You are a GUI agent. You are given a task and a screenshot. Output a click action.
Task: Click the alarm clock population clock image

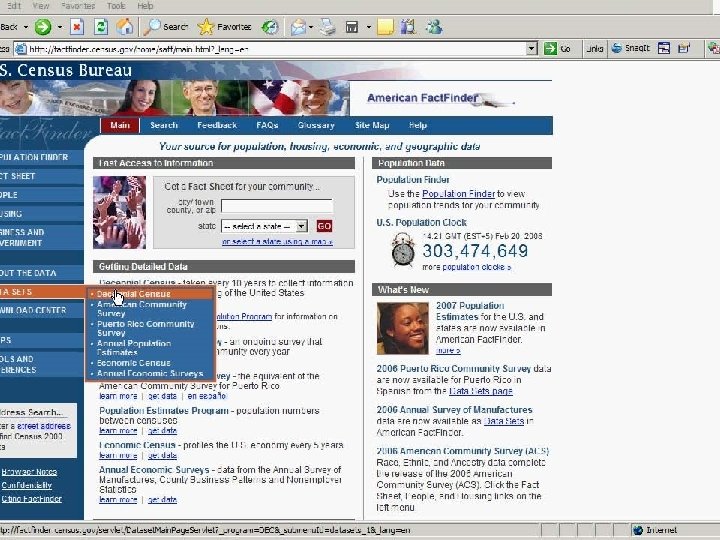click(403, 249)
